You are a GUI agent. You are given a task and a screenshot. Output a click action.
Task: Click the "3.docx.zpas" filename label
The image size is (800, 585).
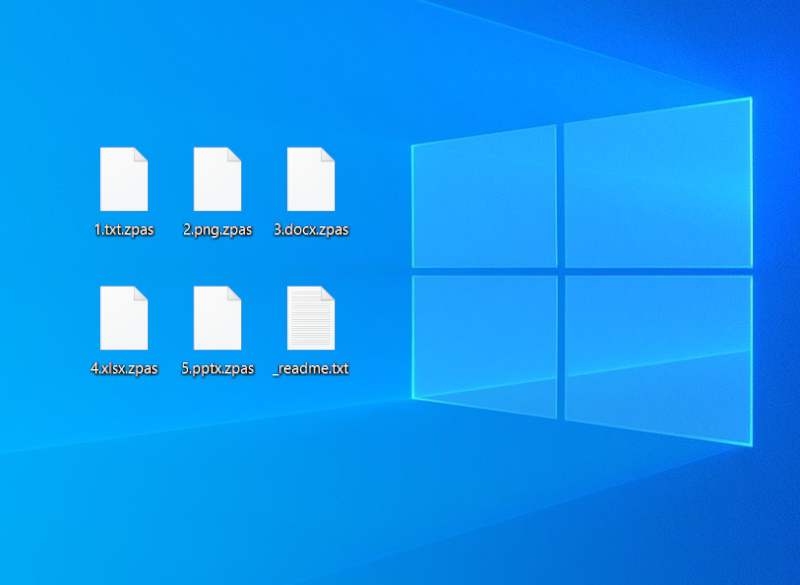click(x=310, y=230)
